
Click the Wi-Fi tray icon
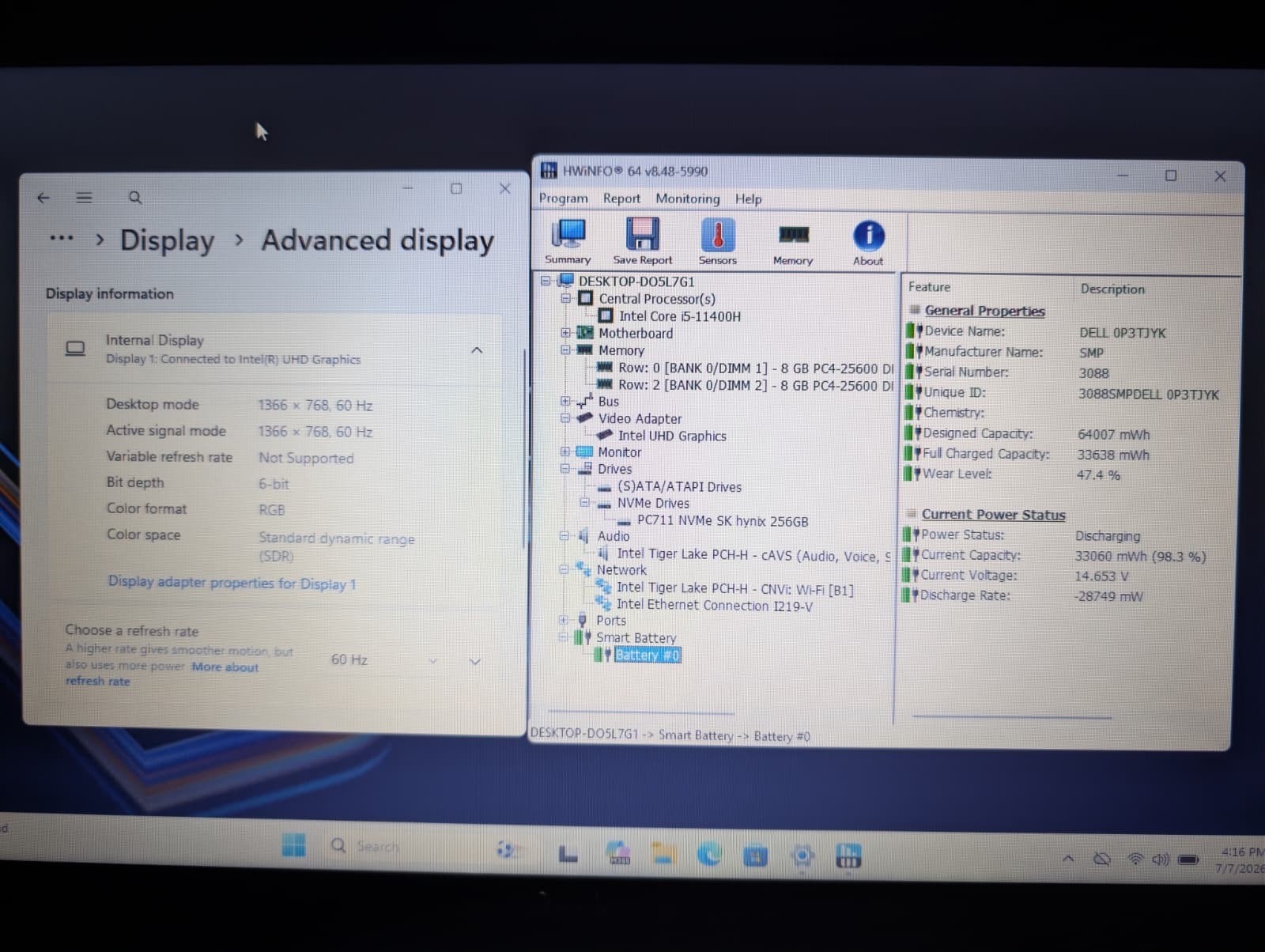(1135, 859)
